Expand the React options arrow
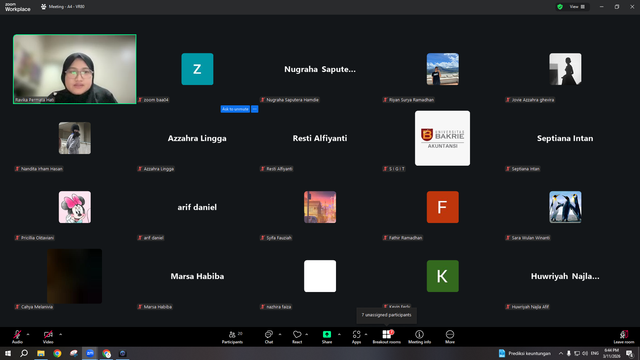 307,334
